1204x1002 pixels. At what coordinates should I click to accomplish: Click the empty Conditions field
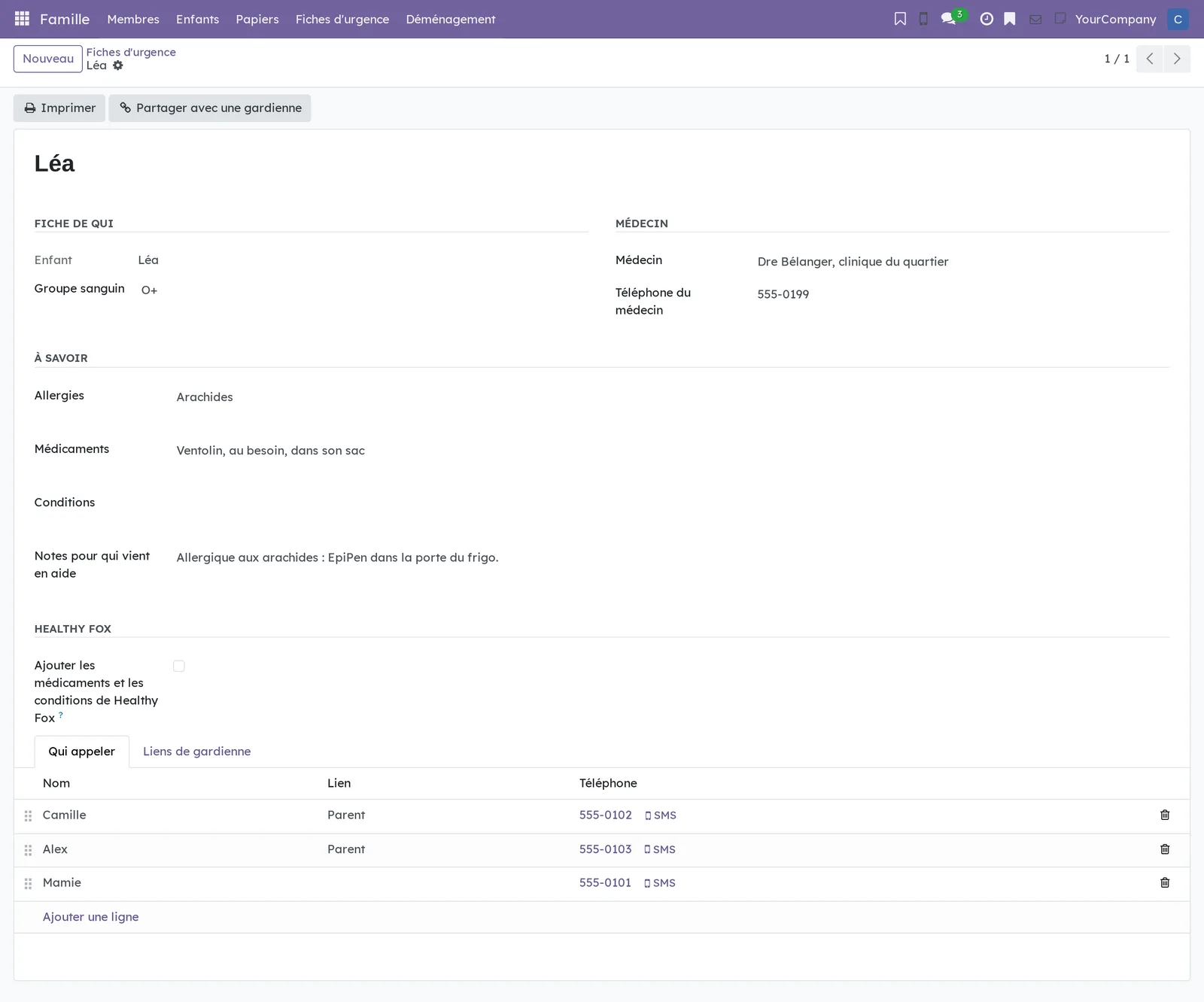tap(673, 504)
